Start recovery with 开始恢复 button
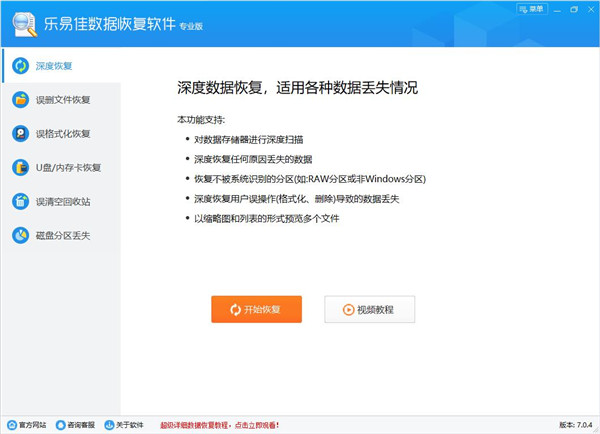 [x=256, y=309]
